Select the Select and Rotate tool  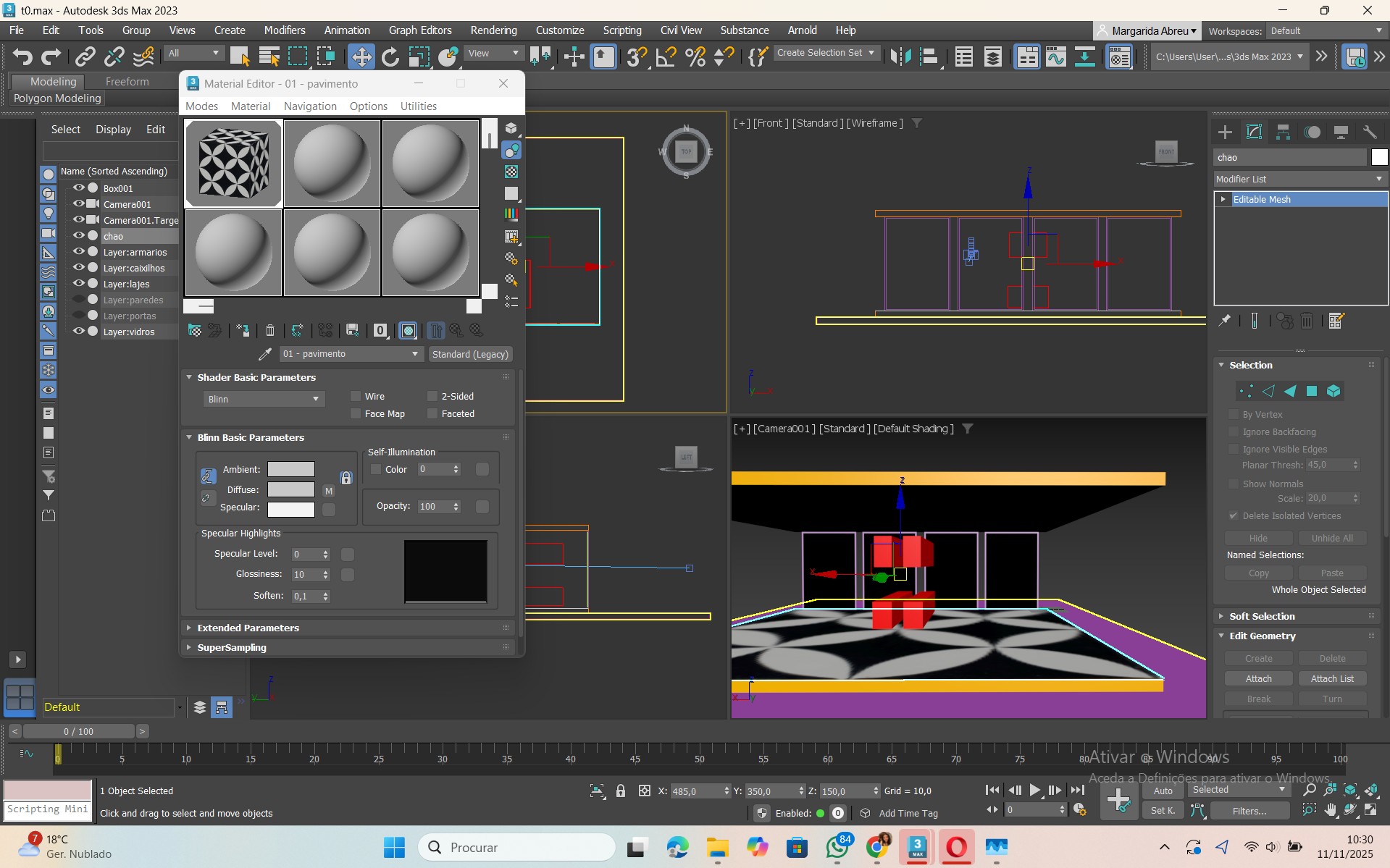(390, 56)
